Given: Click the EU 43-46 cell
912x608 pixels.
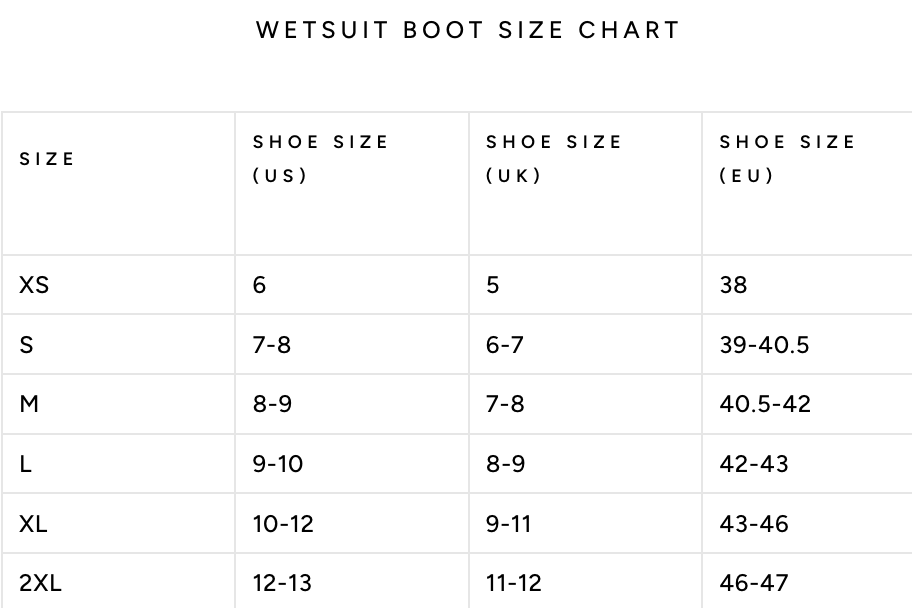Looking at the screenshot, I should click(754, 524).
